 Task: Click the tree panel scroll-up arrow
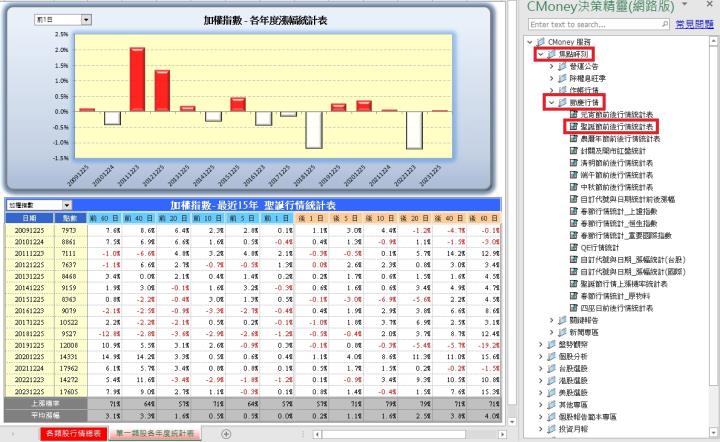tap(713, 42)
